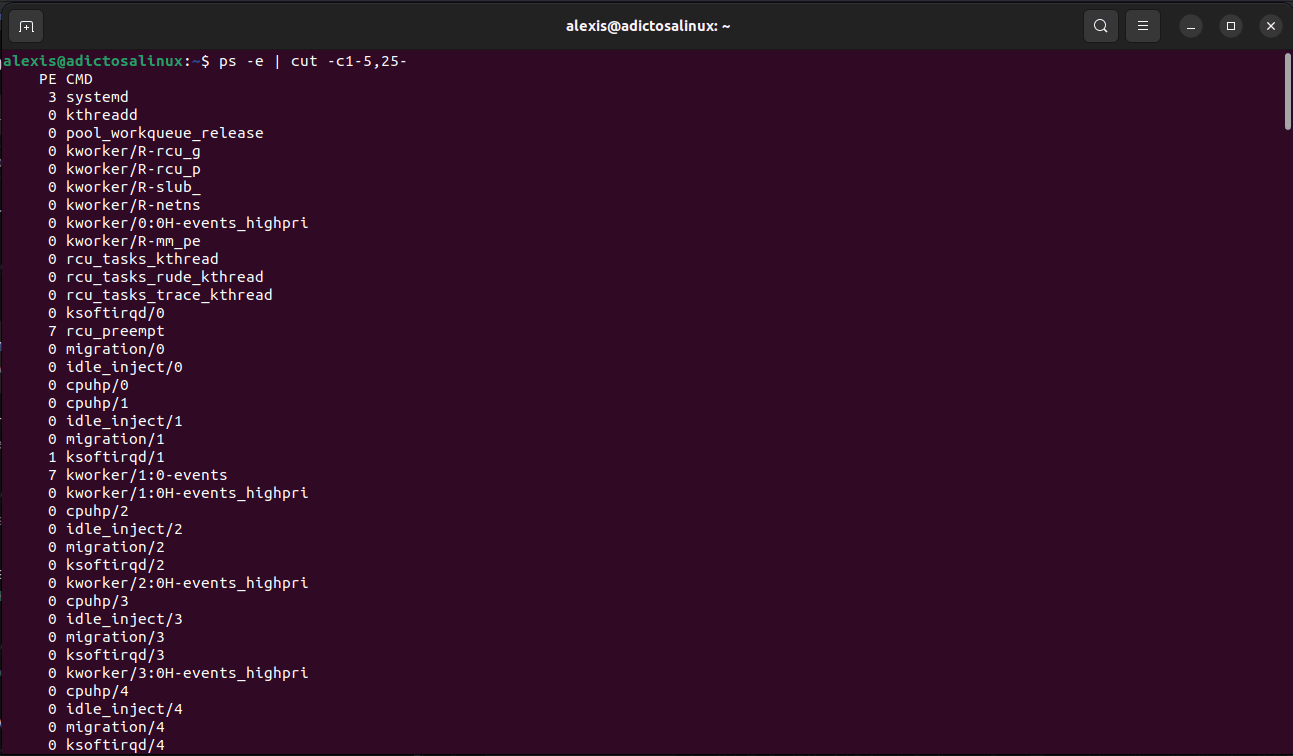
Task: Click the PE CMD header line
Action: [66, 79]
